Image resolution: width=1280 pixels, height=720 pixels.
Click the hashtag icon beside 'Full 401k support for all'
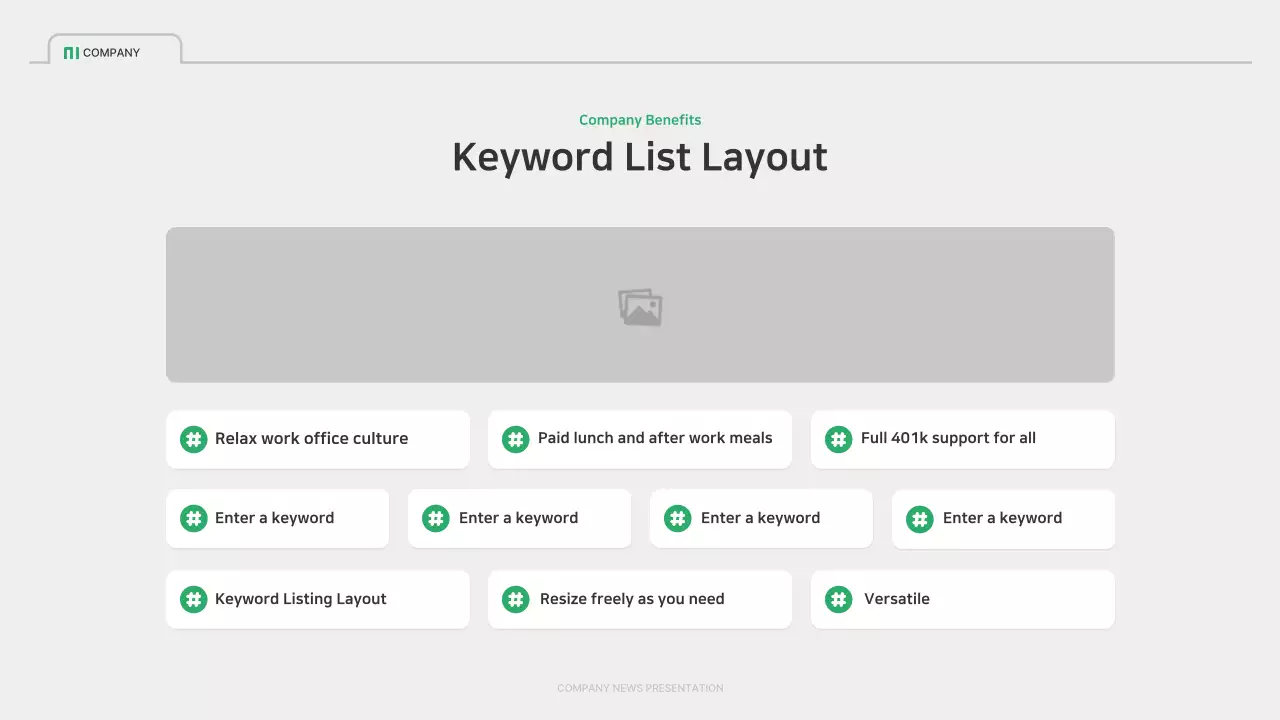(x=838, y=439)
